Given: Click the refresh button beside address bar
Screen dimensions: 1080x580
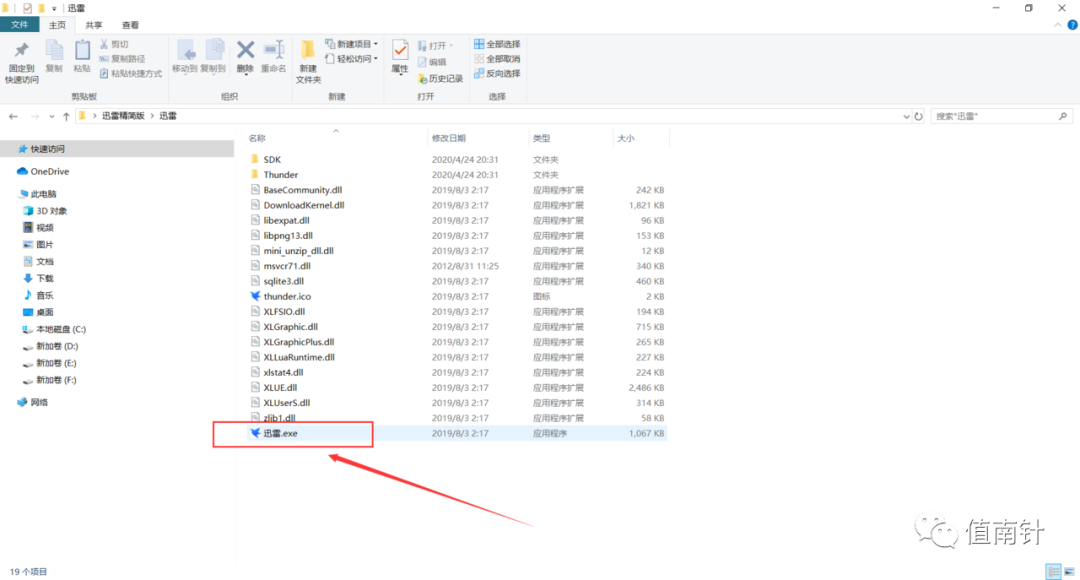Looking at the screenshot, I should [918, 116].
